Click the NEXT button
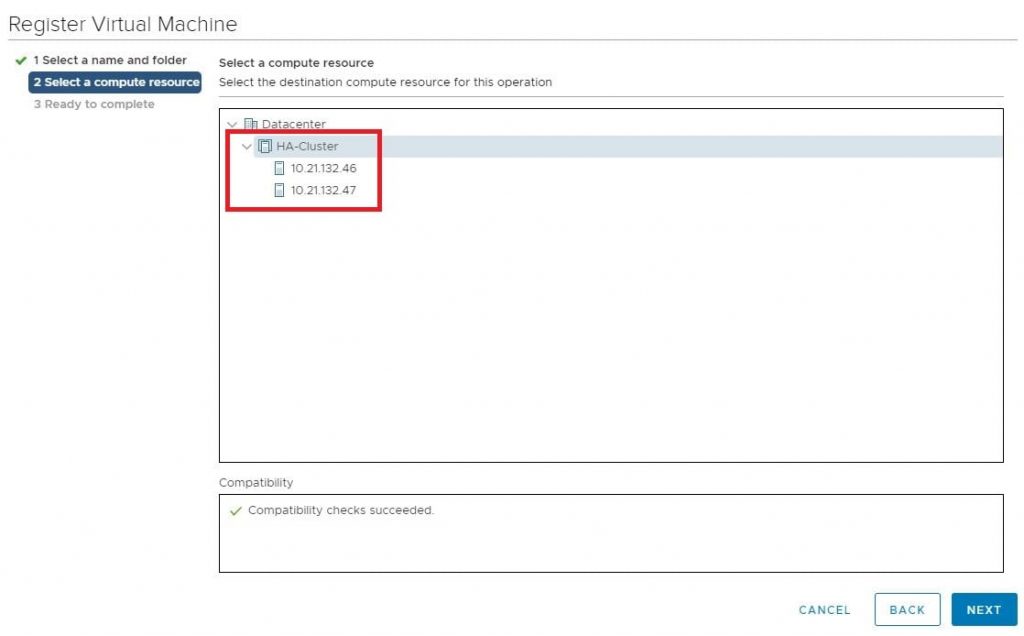This screenshot has width=1024, height=636. point(984,609)
